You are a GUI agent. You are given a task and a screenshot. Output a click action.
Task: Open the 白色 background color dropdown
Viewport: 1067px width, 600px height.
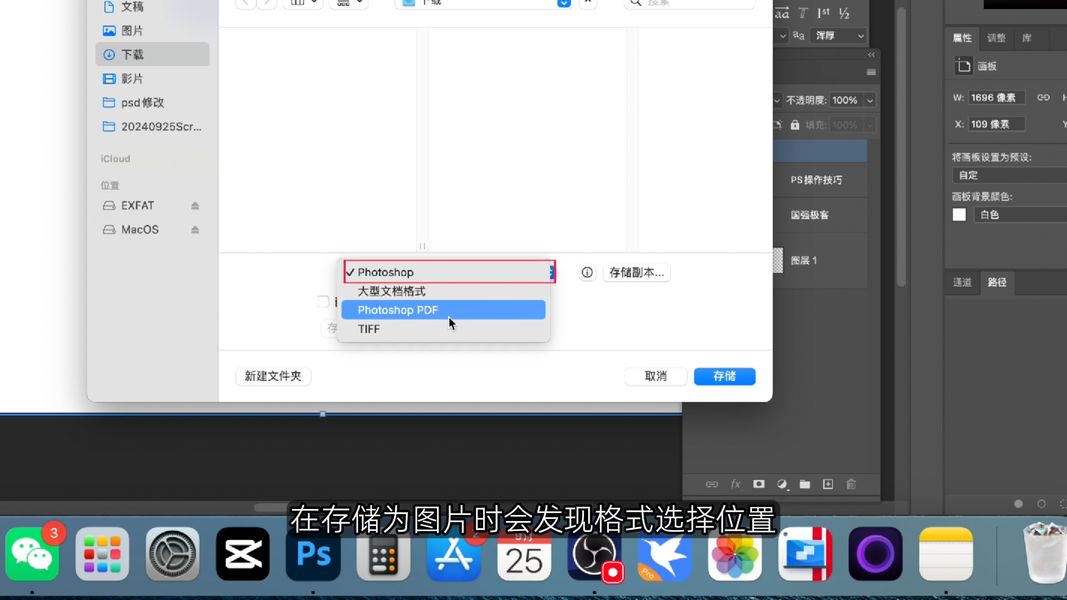(x=1020, y=215)
